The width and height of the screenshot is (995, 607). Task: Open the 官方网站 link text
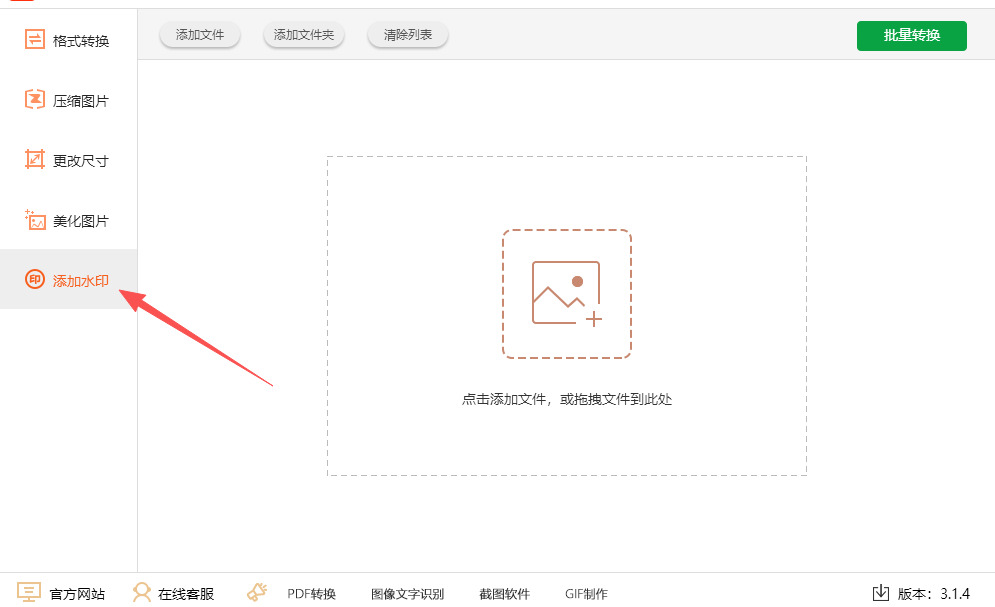click(77, 594)
